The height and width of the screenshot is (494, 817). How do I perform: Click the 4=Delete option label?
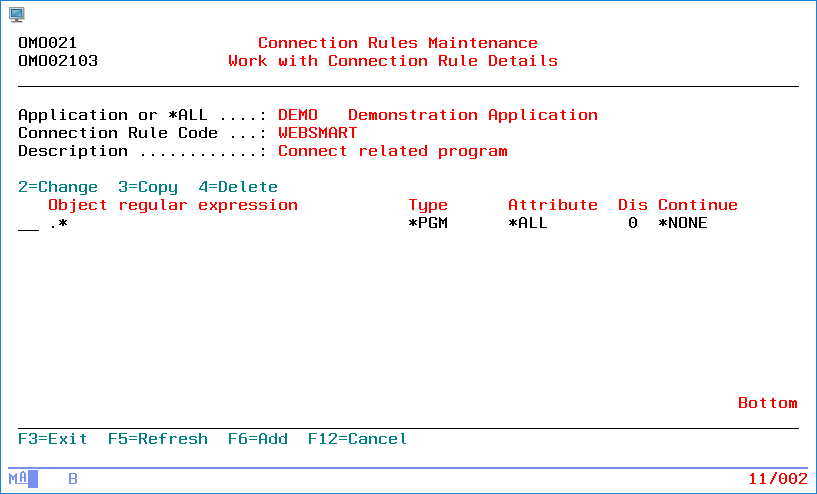coord(238,187)
